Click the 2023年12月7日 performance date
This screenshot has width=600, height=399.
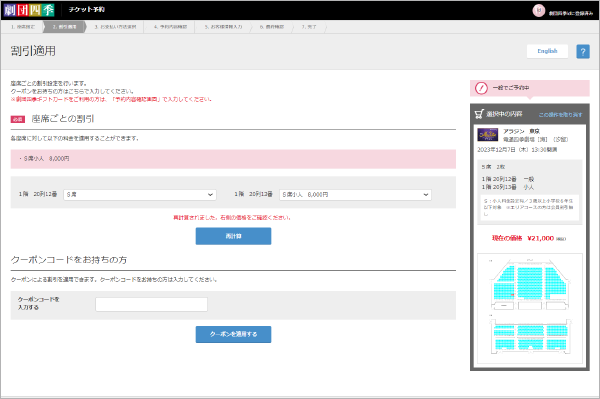pos(517,150)
